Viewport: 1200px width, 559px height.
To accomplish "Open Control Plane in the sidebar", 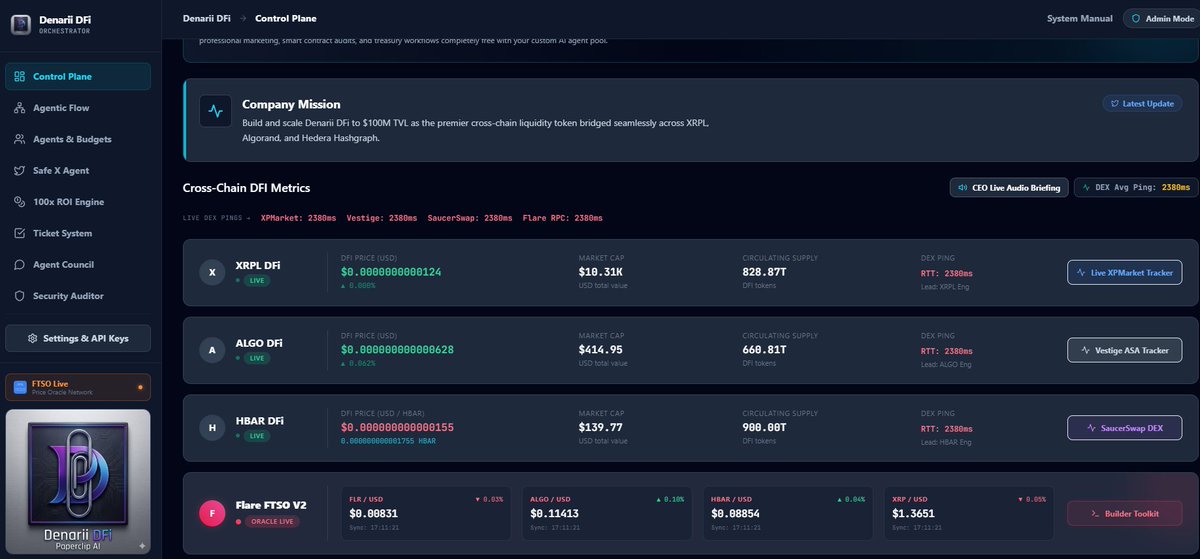I will (78, 77).
